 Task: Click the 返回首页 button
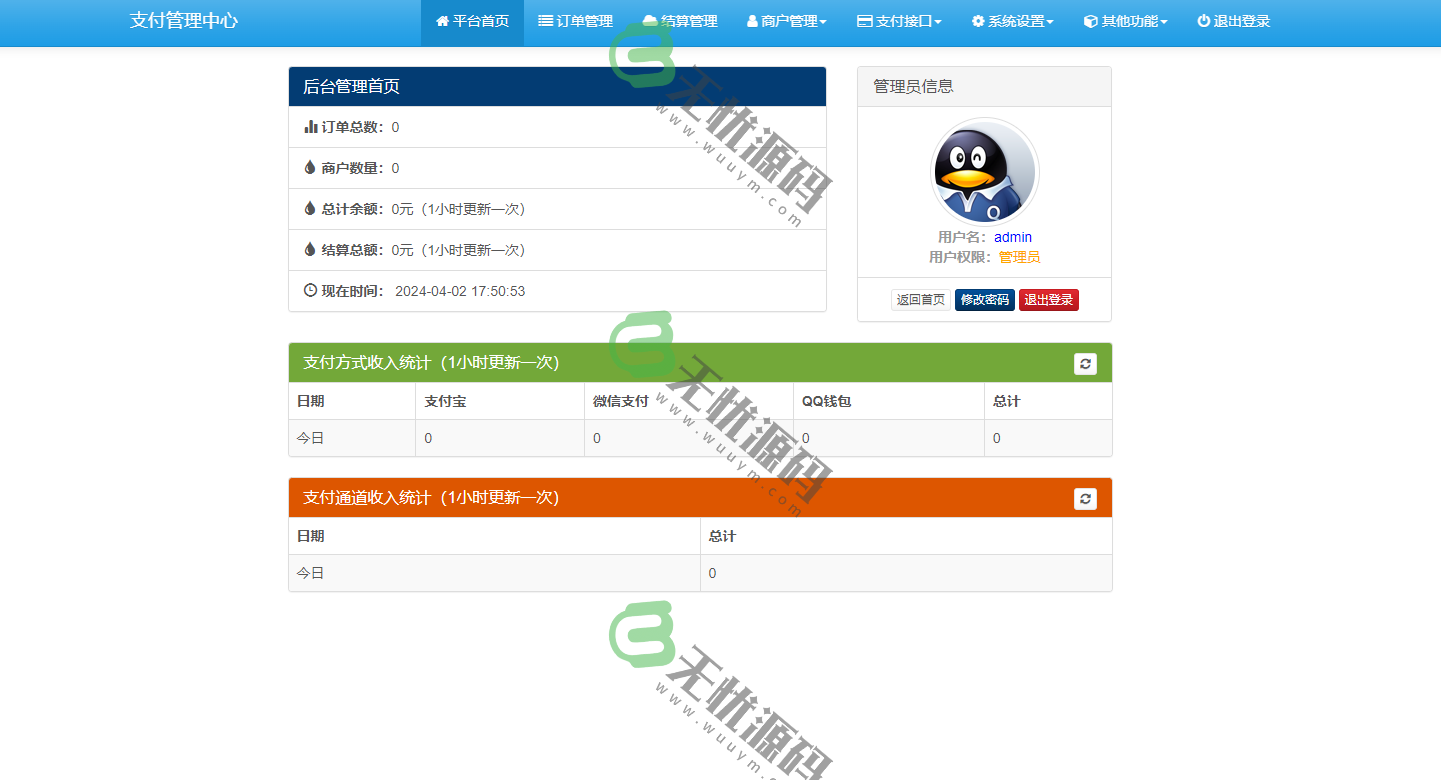tap(920, 299)
